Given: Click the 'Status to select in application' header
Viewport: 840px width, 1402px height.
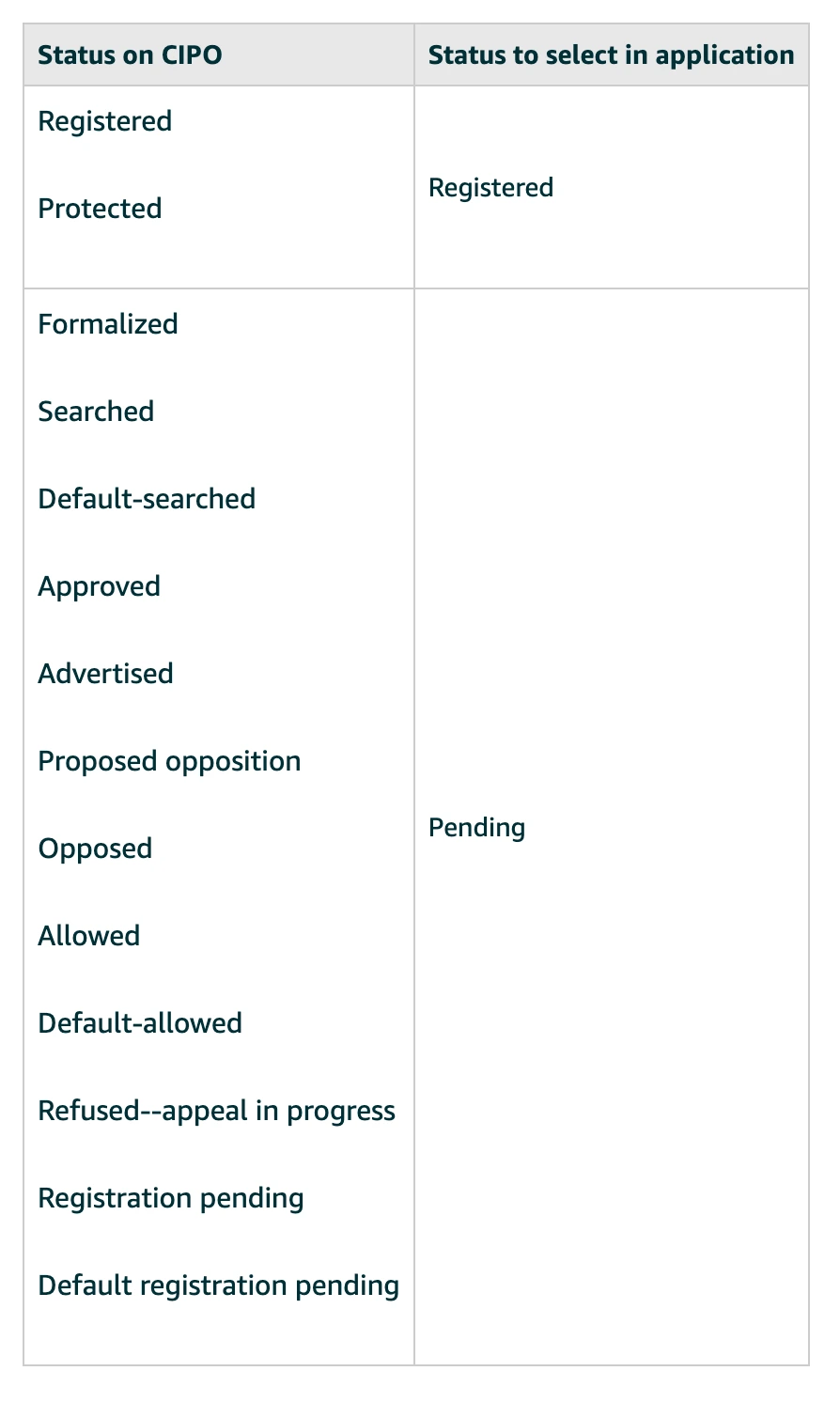Looking at the screenshot, I should 611,55.
